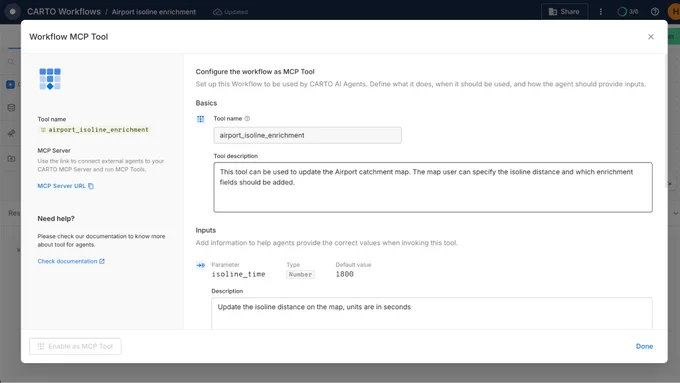Click the CARTO logo home icon

click(x=12, y=12)
